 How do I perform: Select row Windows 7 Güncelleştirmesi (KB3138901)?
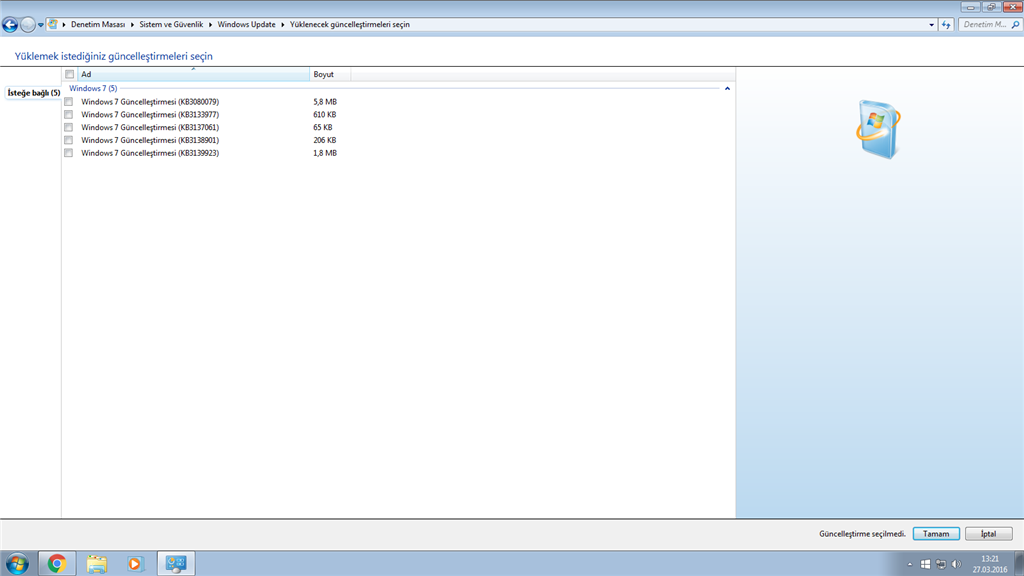click(x=150, y=140)
